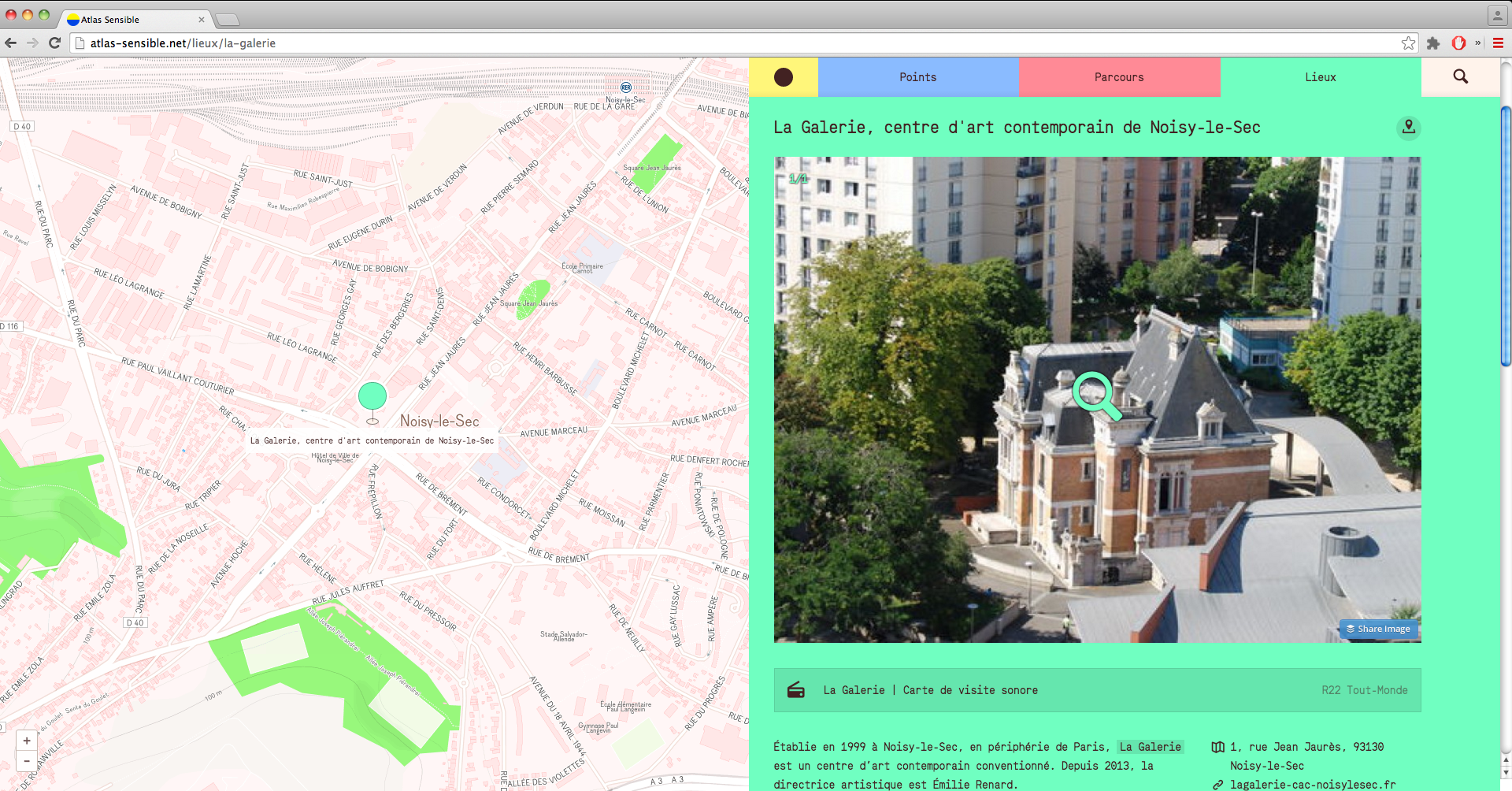1512x791 pixels.
Task: Click the red Opera-style extension icon
Action: pyautogui.click(x=1458, y=43)
